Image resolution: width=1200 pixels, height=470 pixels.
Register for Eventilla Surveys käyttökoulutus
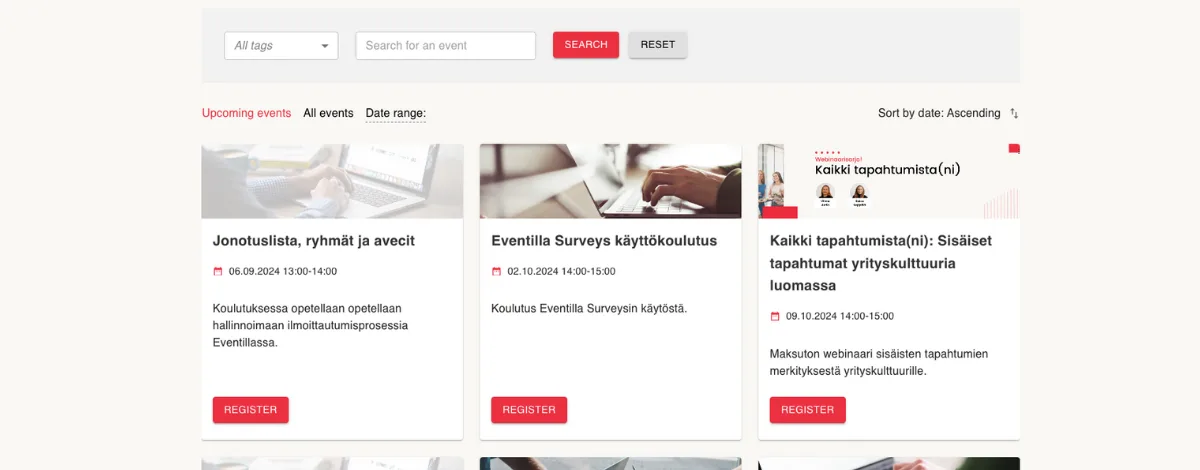529,410
